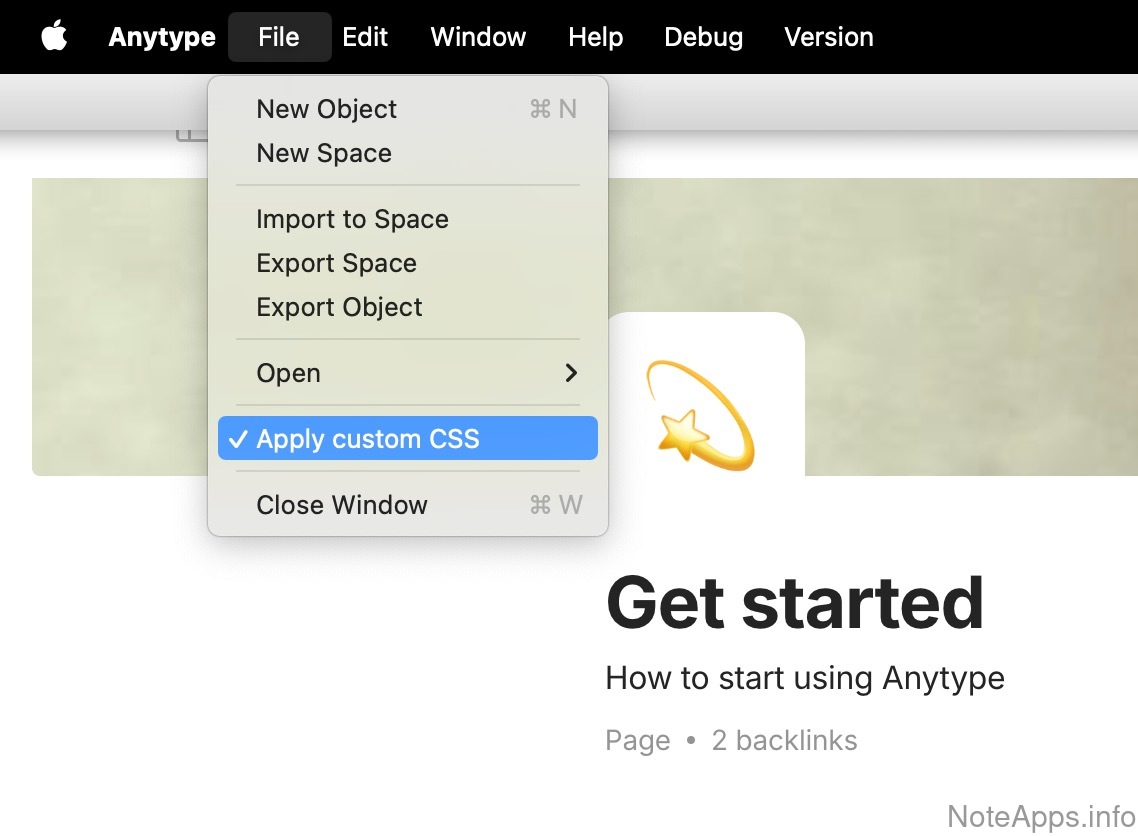Open the Version menu
The height and width of the screenshot is (836, 1138).
click(x=828, y=37)
